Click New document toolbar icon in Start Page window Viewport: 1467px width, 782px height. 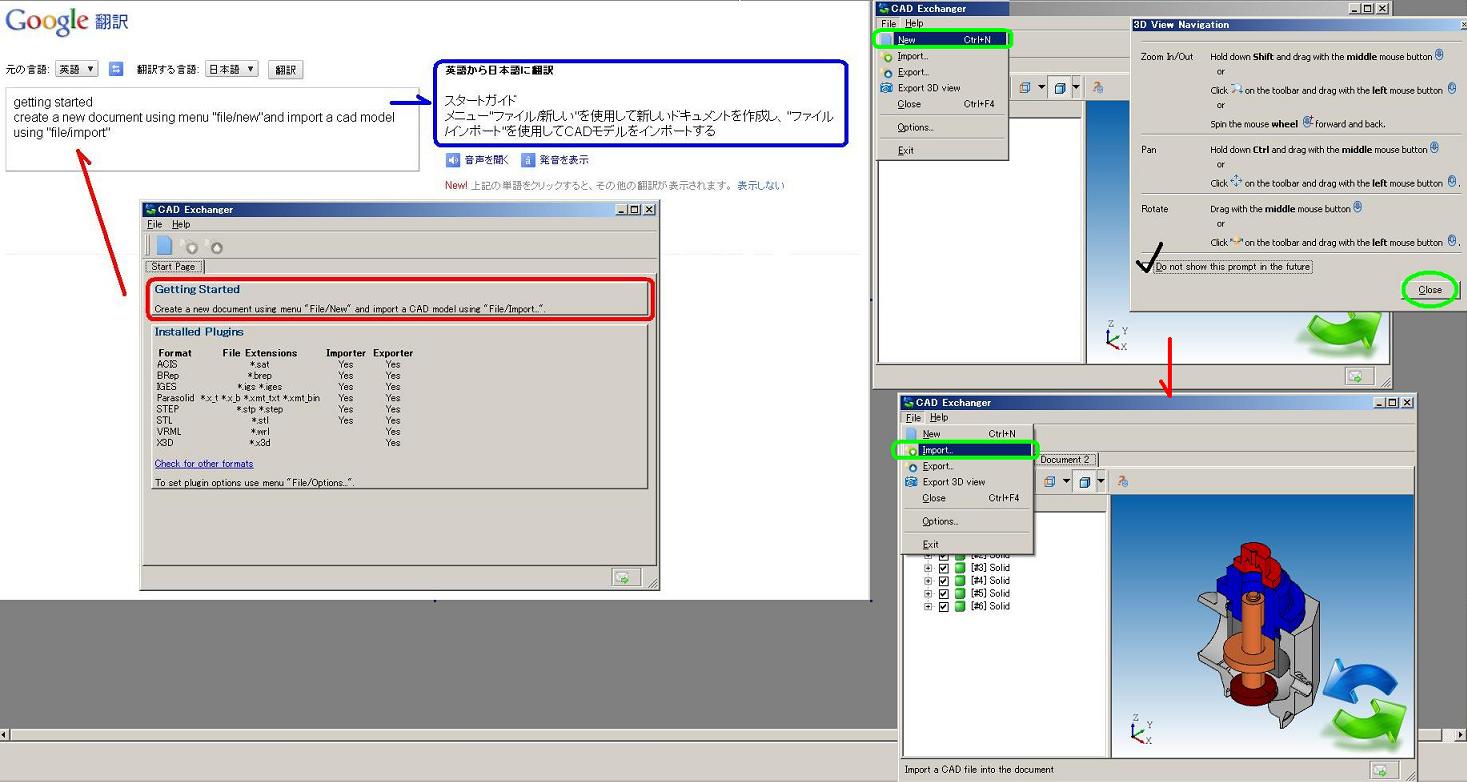164,245
